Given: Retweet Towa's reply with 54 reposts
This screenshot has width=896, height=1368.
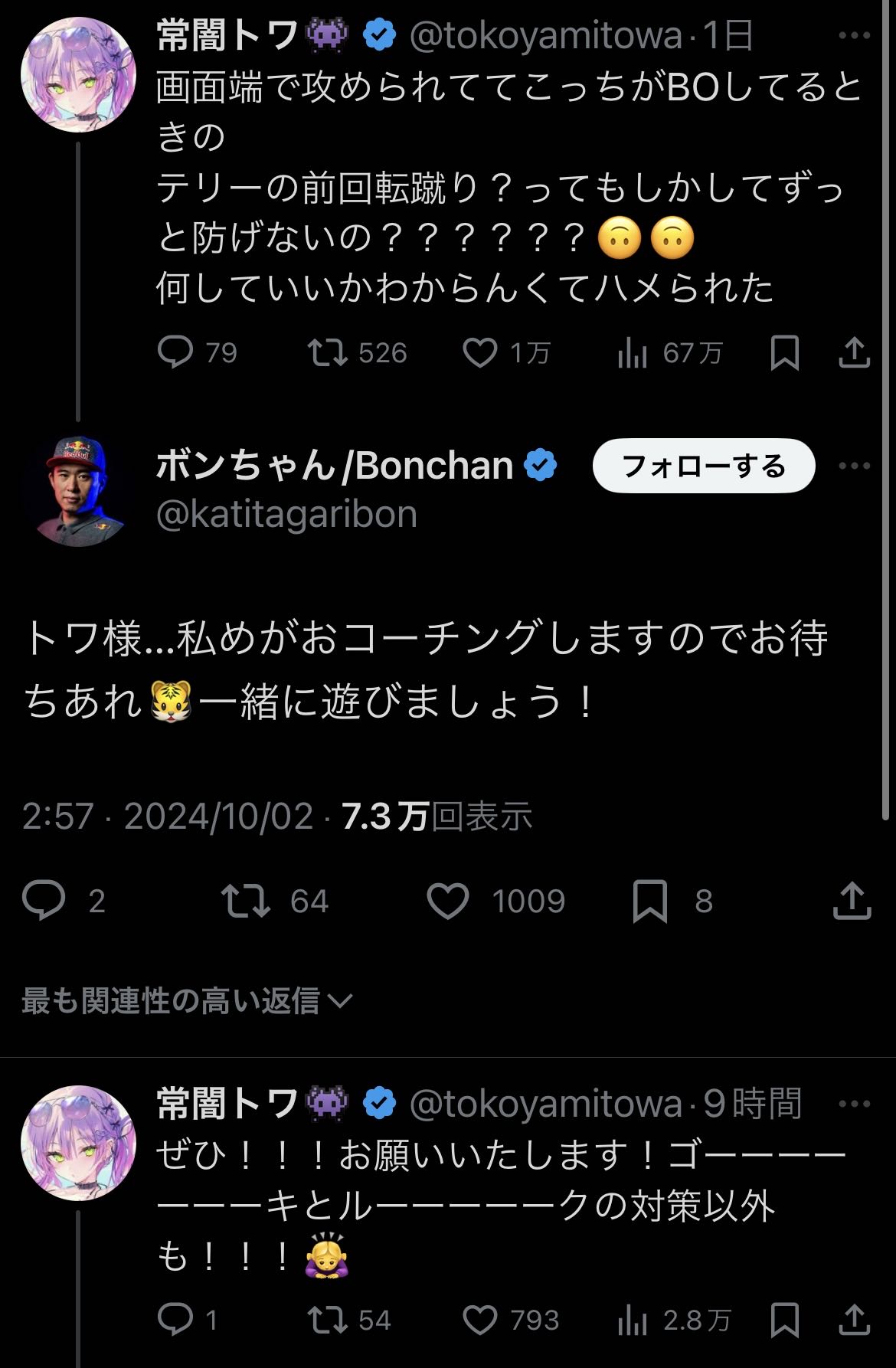Looking at the screenshot, I should click(327, 1320).
